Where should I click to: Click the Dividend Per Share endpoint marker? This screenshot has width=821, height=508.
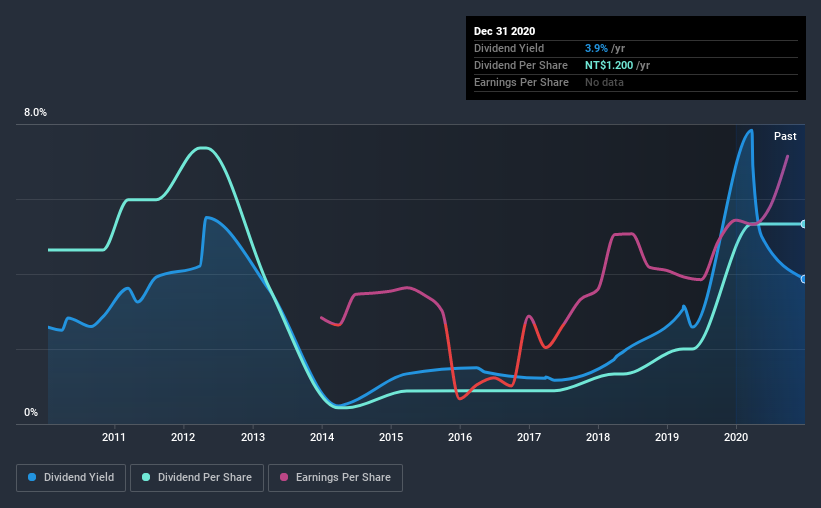tap(804, 224)
